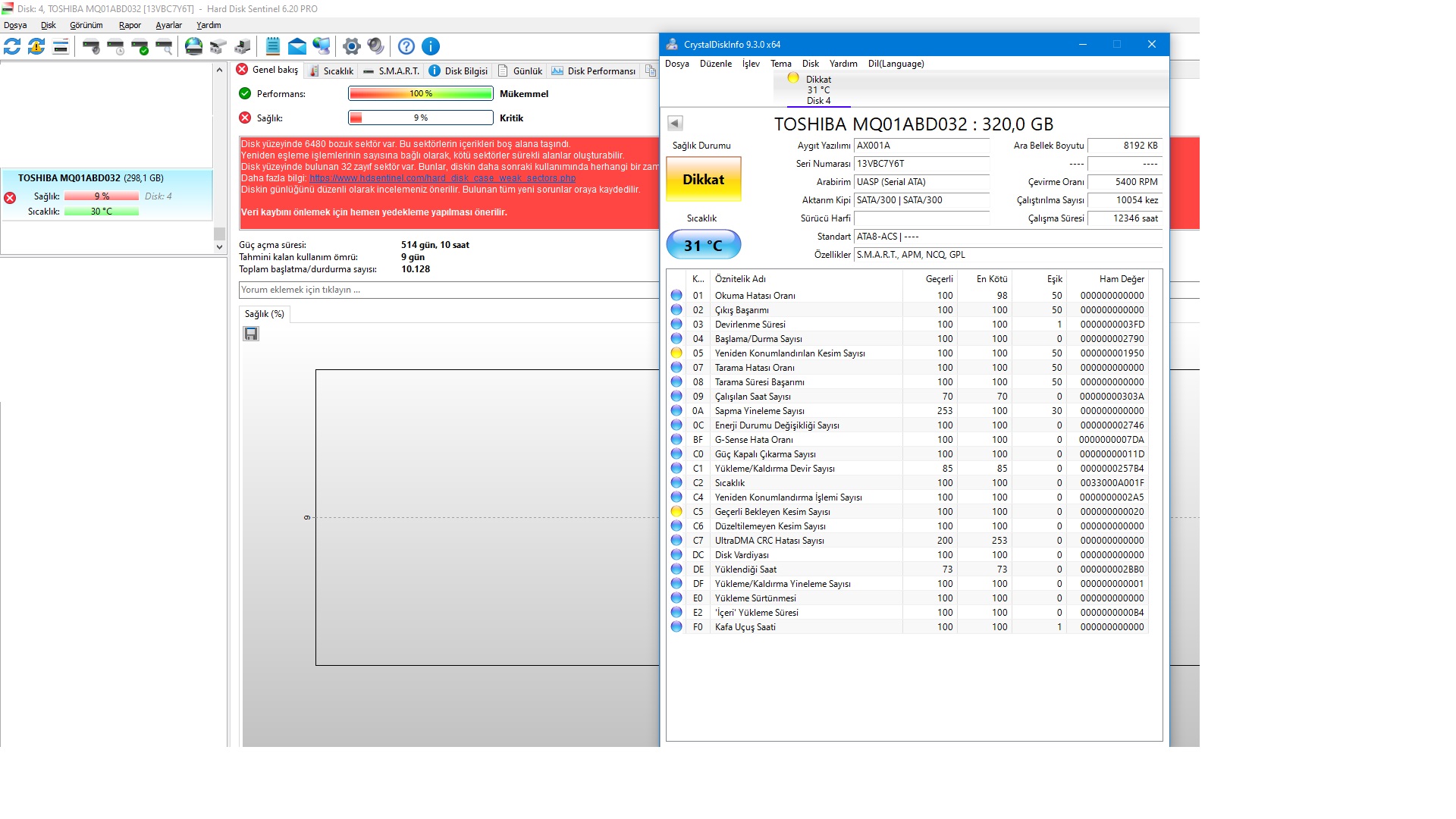
Task: Click the Sağlık 9 % progress bar
Action: pyautogui.click(x=421, y=118)
